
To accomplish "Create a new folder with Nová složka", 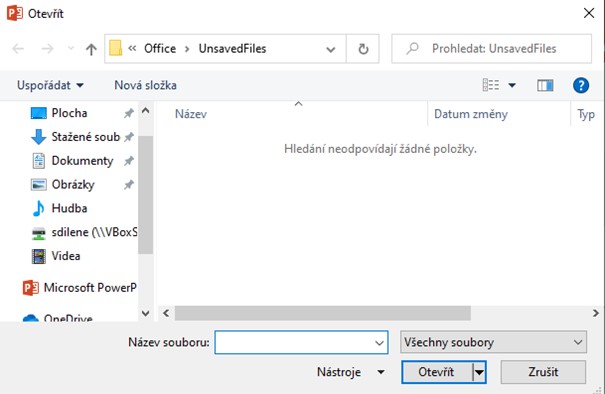I will 145,85.
